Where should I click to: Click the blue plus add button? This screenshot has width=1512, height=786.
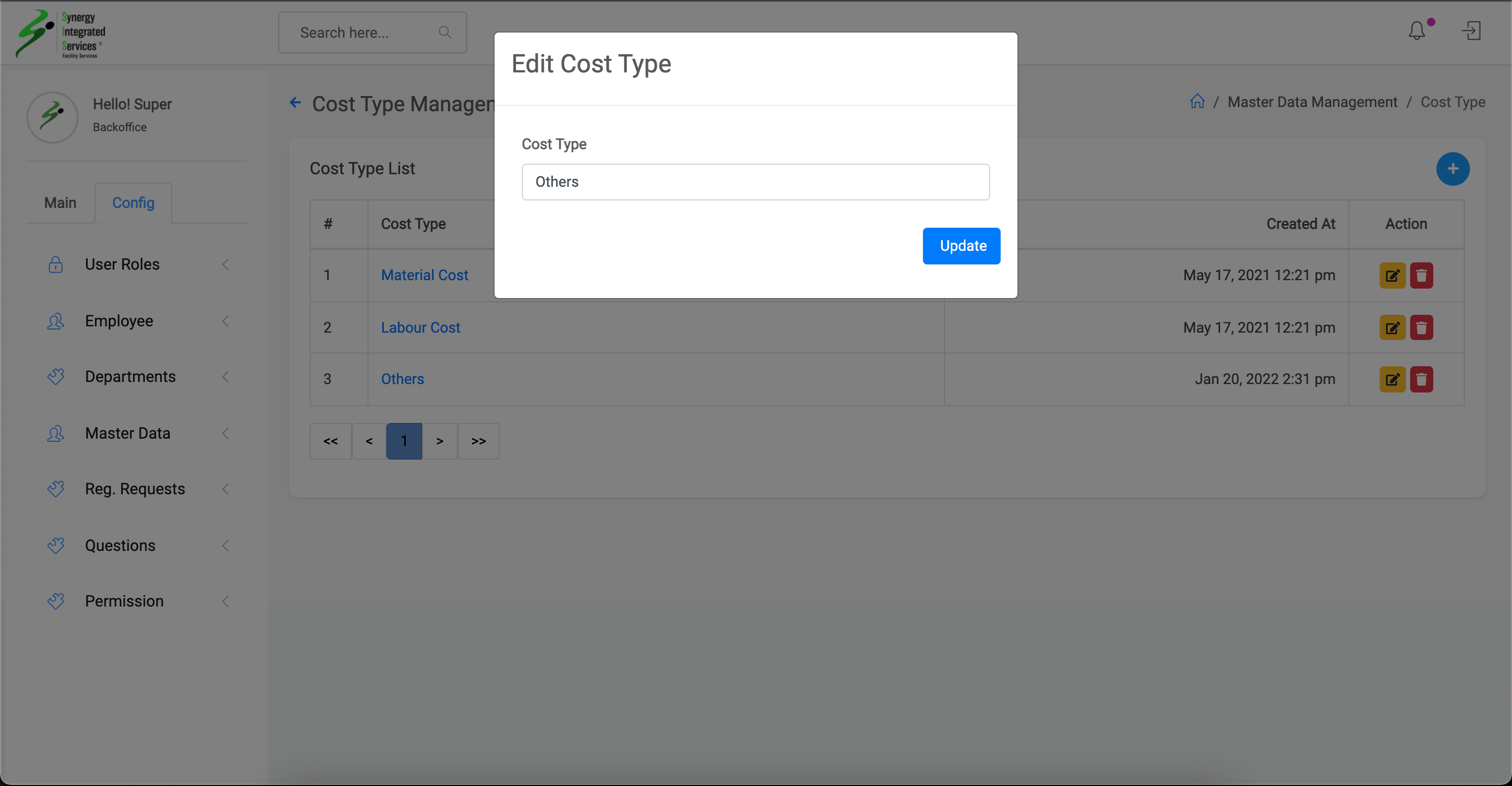point(1453,169)
